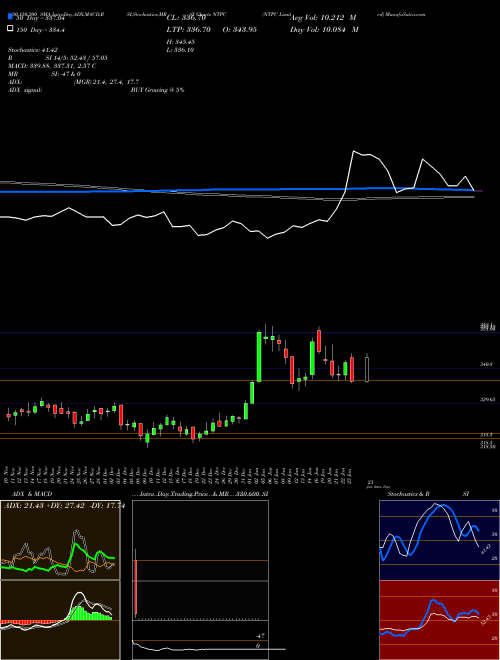Click the 'Stochastics & R' panel title
The width and height of the screenshot is (500, 660).
(408, 494)
